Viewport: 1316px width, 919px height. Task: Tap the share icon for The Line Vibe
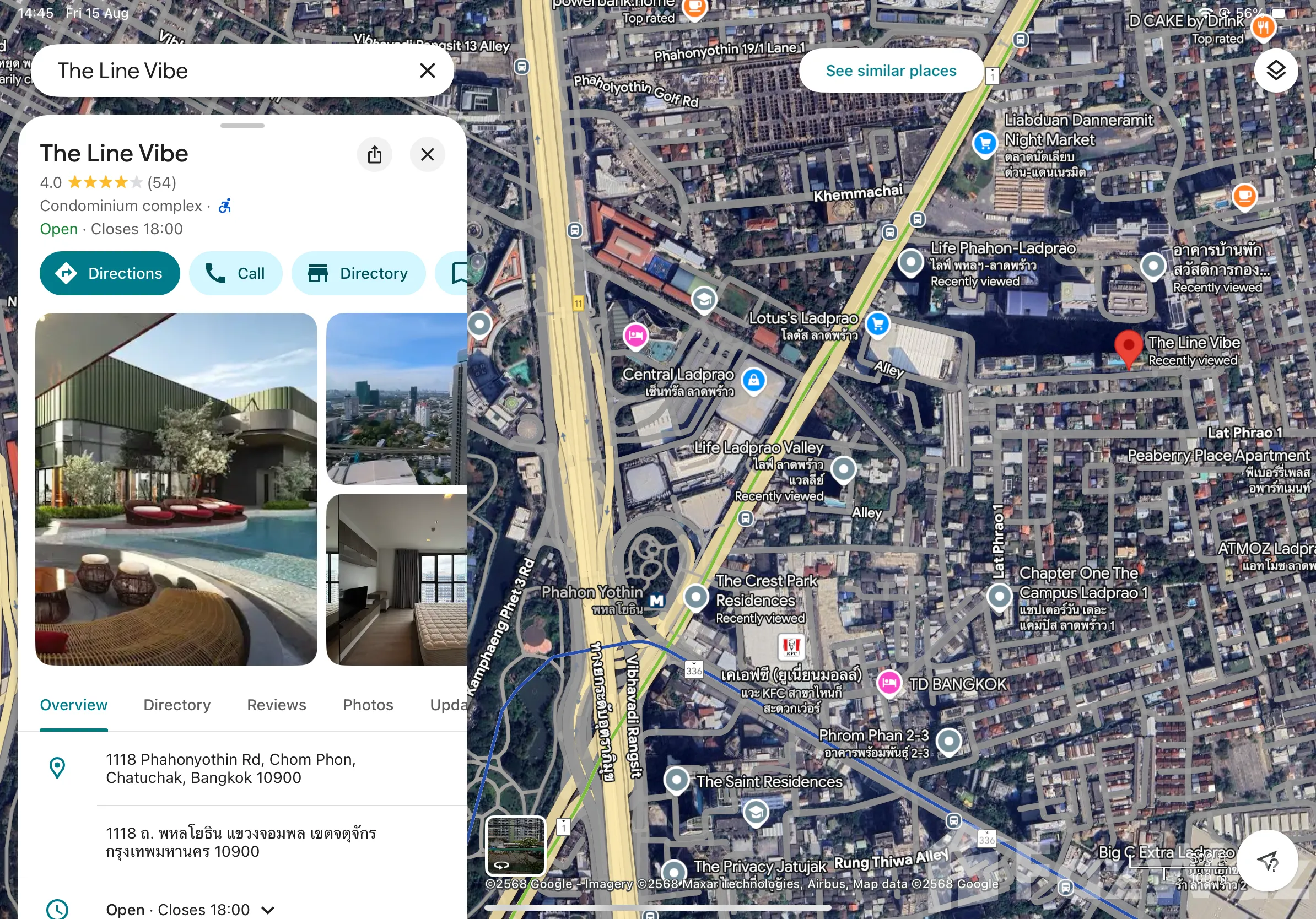pos(374,154)
